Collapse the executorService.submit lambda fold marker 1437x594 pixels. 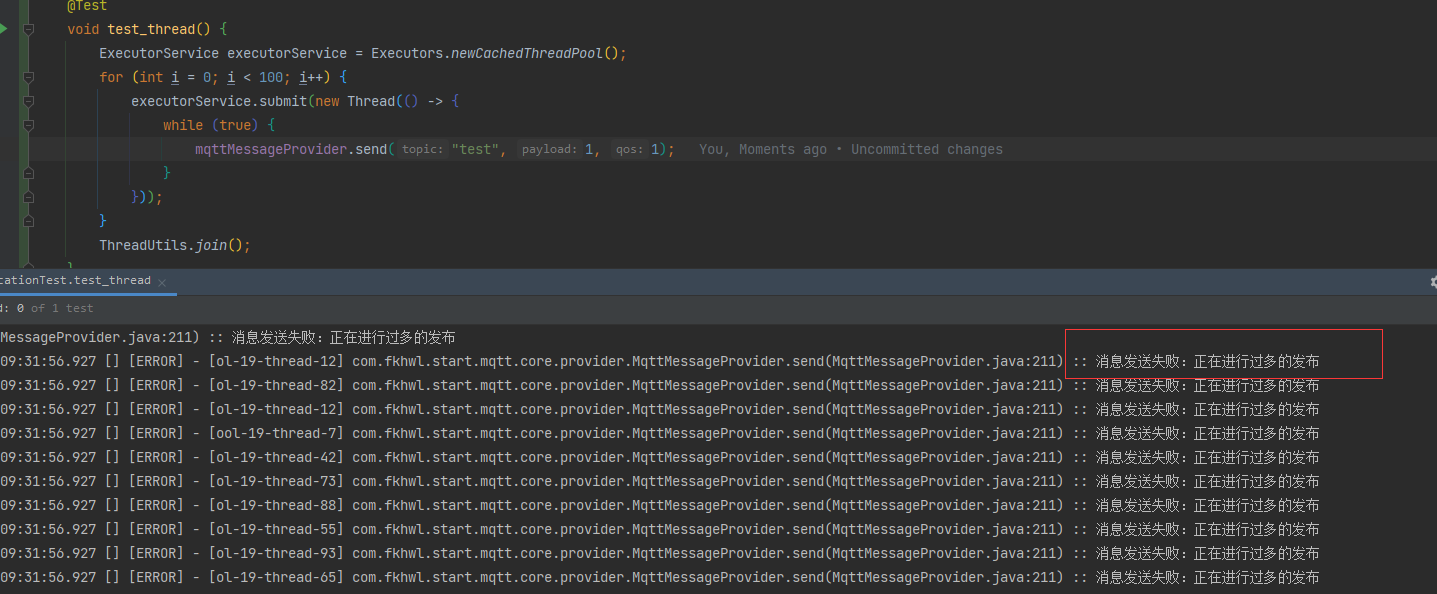pos(29,101)
